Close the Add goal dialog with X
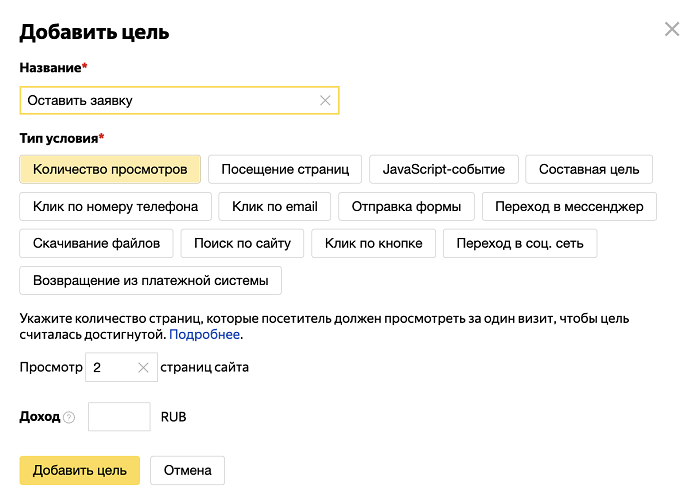The image size is (700, 500). 672,30
